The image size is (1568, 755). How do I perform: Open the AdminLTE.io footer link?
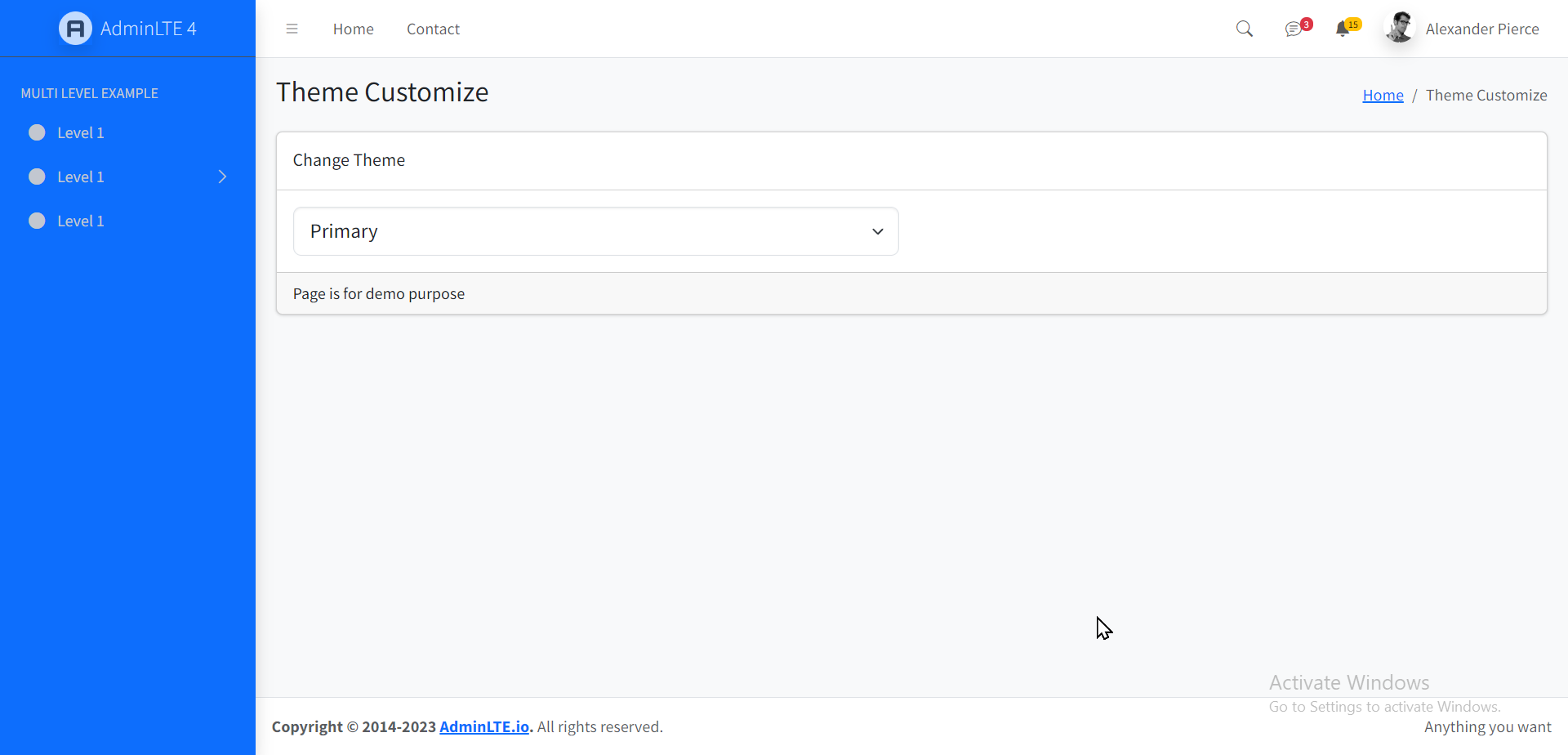[484, 726]
